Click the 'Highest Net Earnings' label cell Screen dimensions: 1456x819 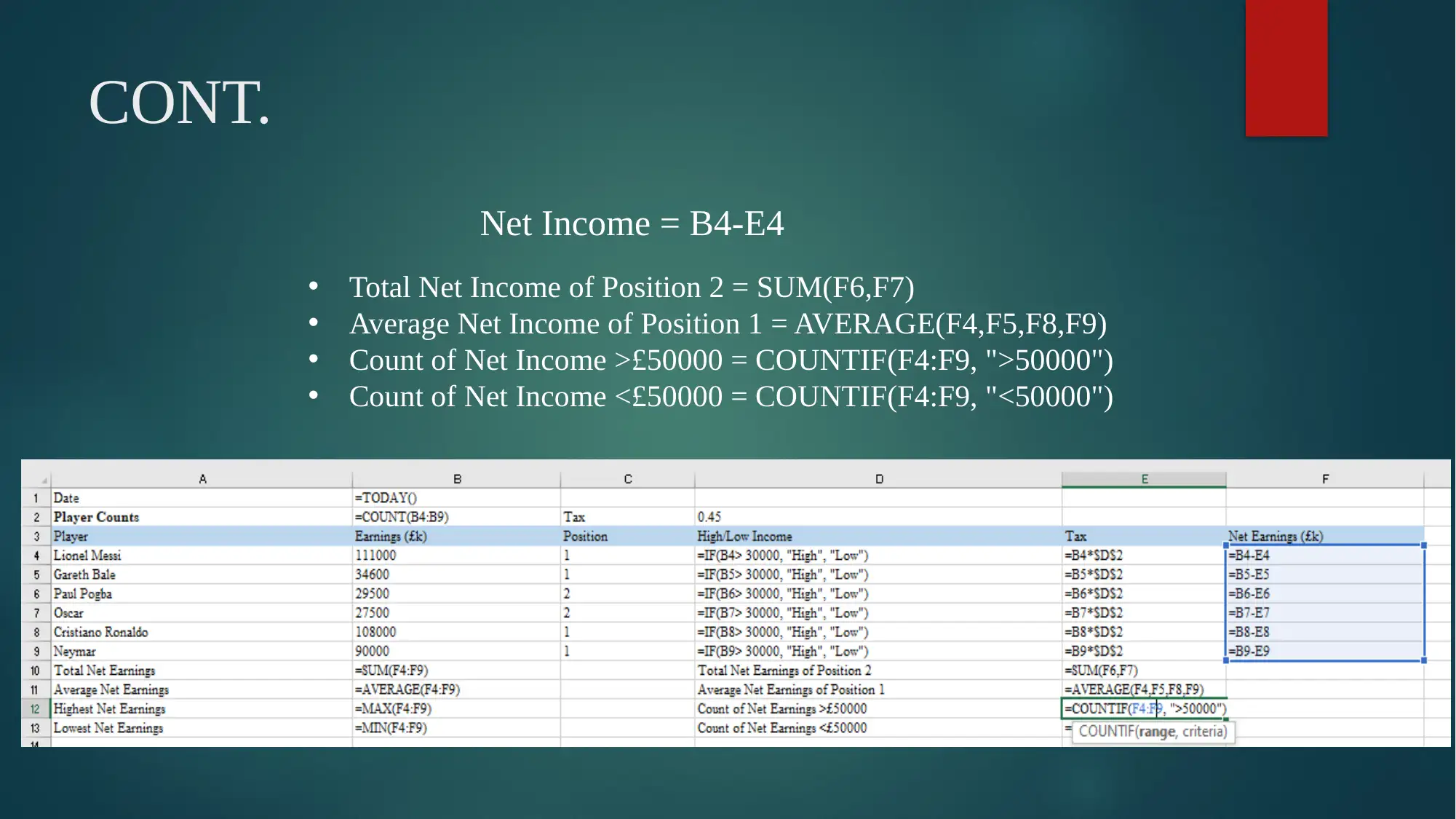click(x=202, y=709)
